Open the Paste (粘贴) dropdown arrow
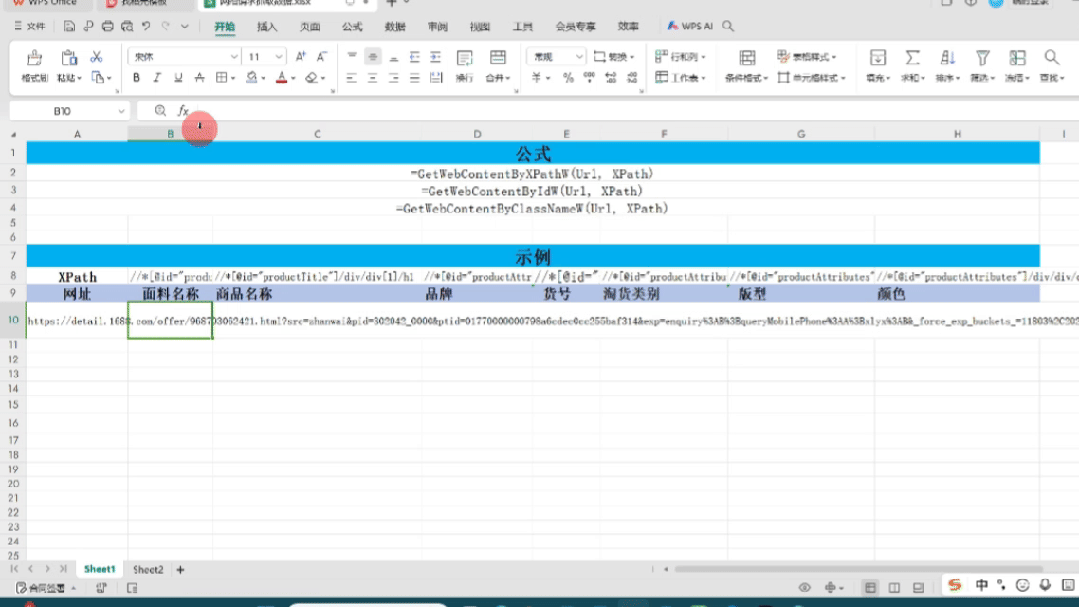This screenshot has width=1079, height=607. 79,78
